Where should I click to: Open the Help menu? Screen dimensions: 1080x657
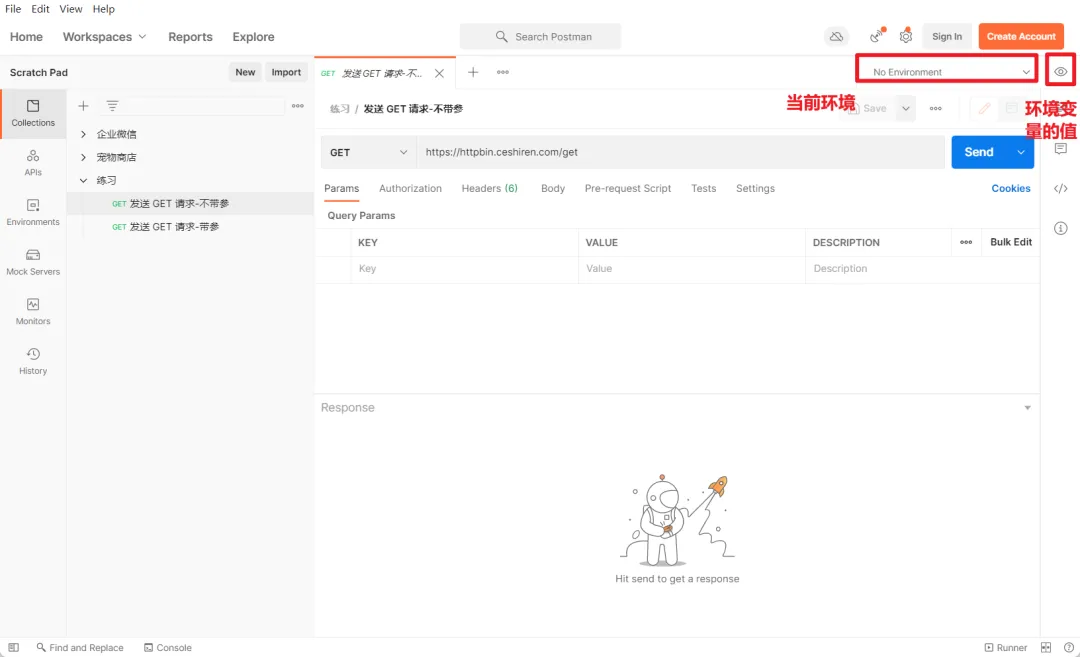(103, 9)
